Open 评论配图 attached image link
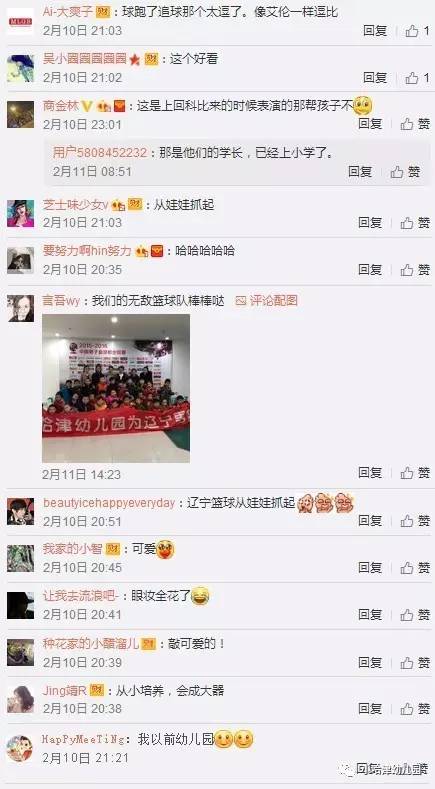The width and height of the screenshot is (435, 789). pyautogui.click(x=267, y=301)
